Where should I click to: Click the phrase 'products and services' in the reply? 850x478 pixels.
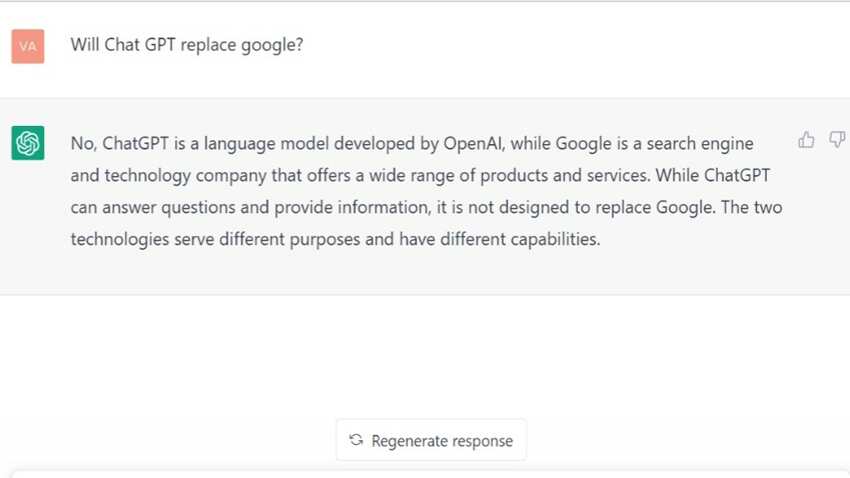pos(564,176)
